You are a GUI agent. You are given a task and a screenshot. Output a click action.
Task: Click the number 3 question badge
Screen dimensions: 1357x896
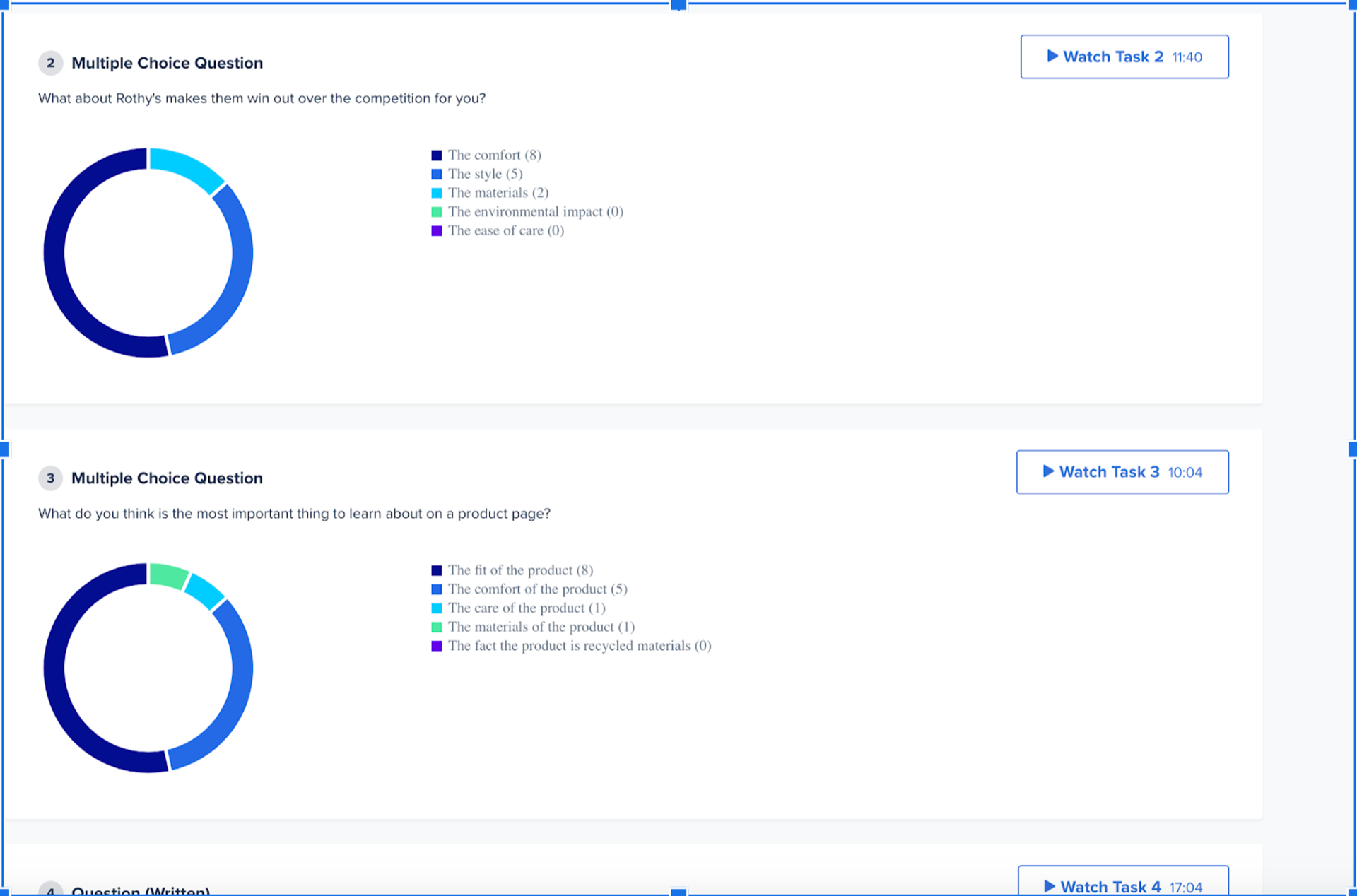[x=50, y=478]
